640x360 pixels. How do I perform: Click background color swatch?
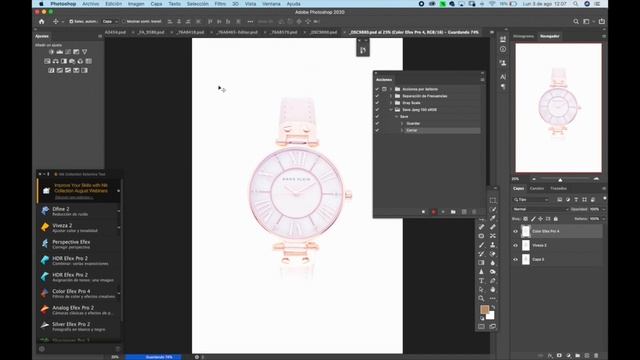pos(491,316)
